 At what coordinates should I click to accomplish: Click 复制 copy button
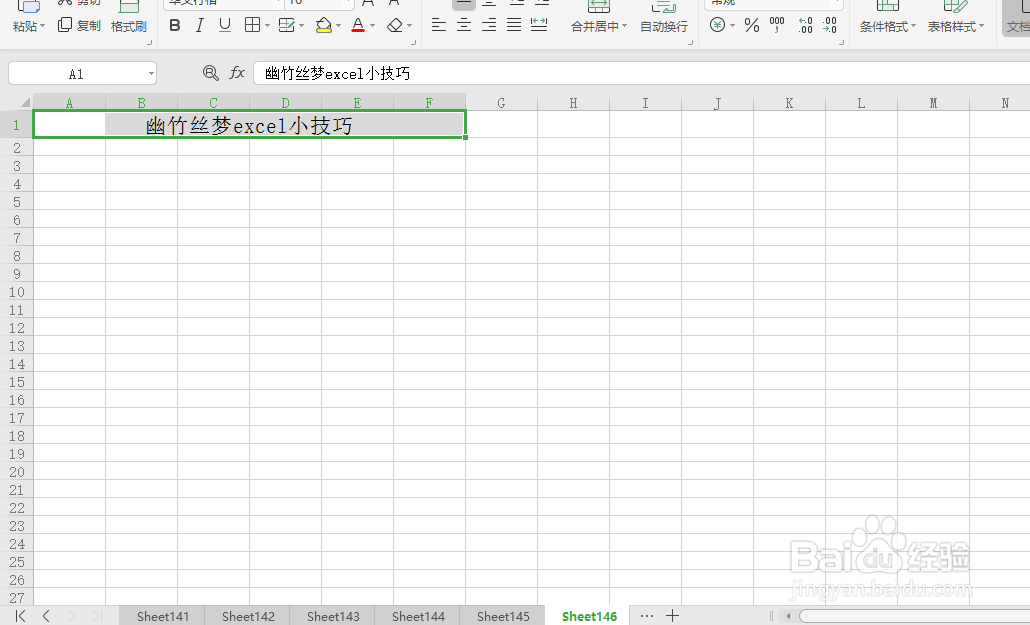(x=79, y=26)
